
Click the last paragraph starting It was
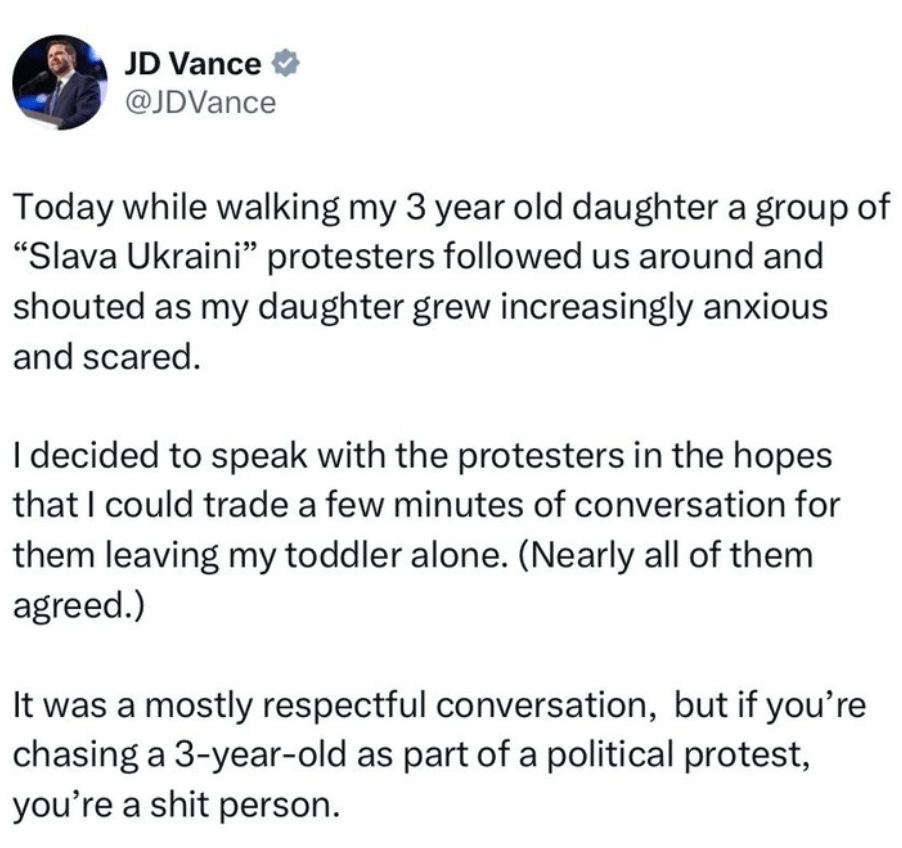point(420,755)
